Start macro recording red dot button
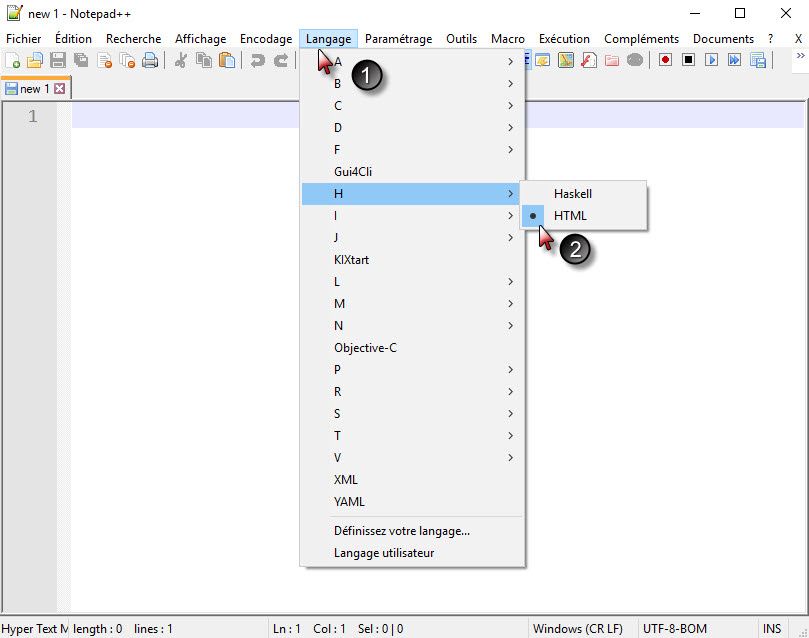This screenshot has height=638, width=809. [x=665, y=60]
